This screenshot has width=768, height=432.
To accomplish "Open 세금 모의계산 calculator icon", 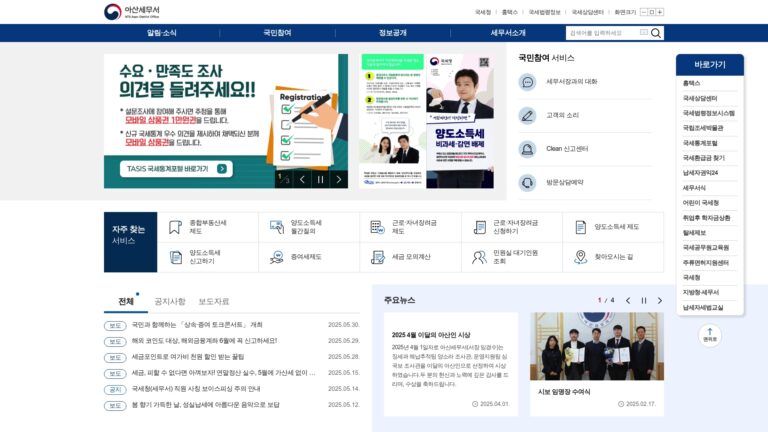I will click(378, 257).
